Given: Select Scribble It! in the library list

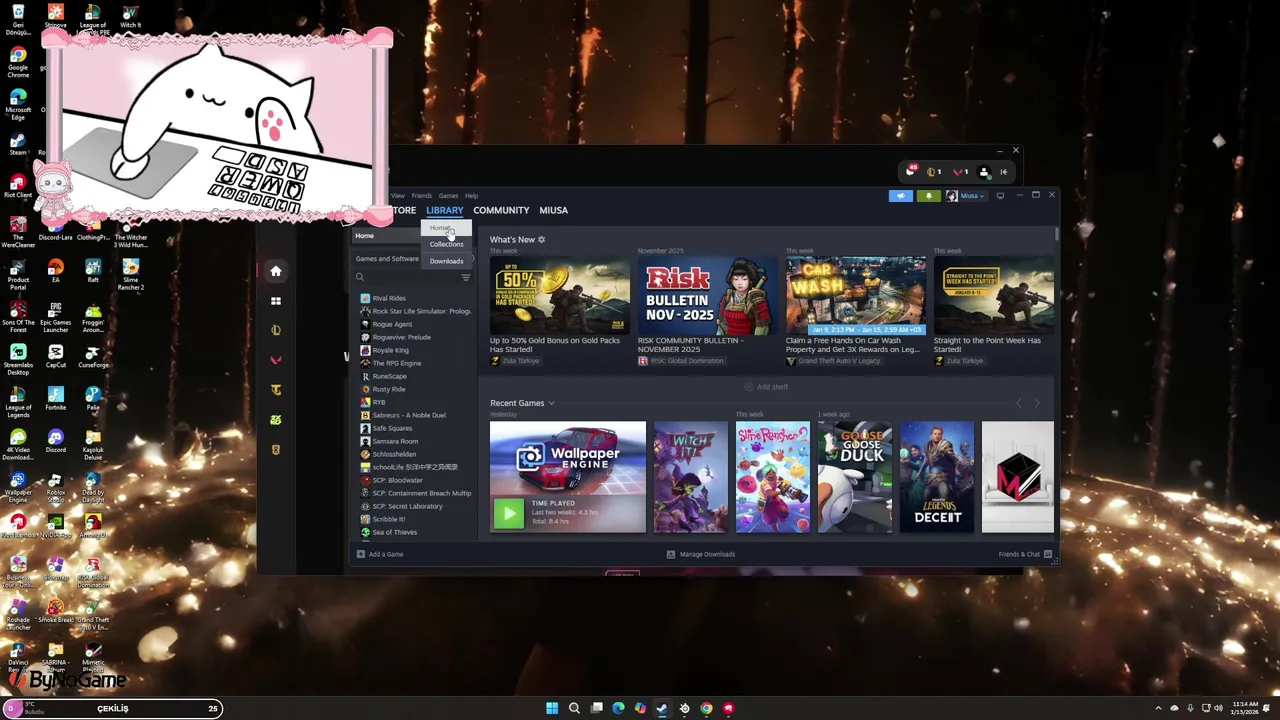Looking at the screenshot, I should pos(415,519).
